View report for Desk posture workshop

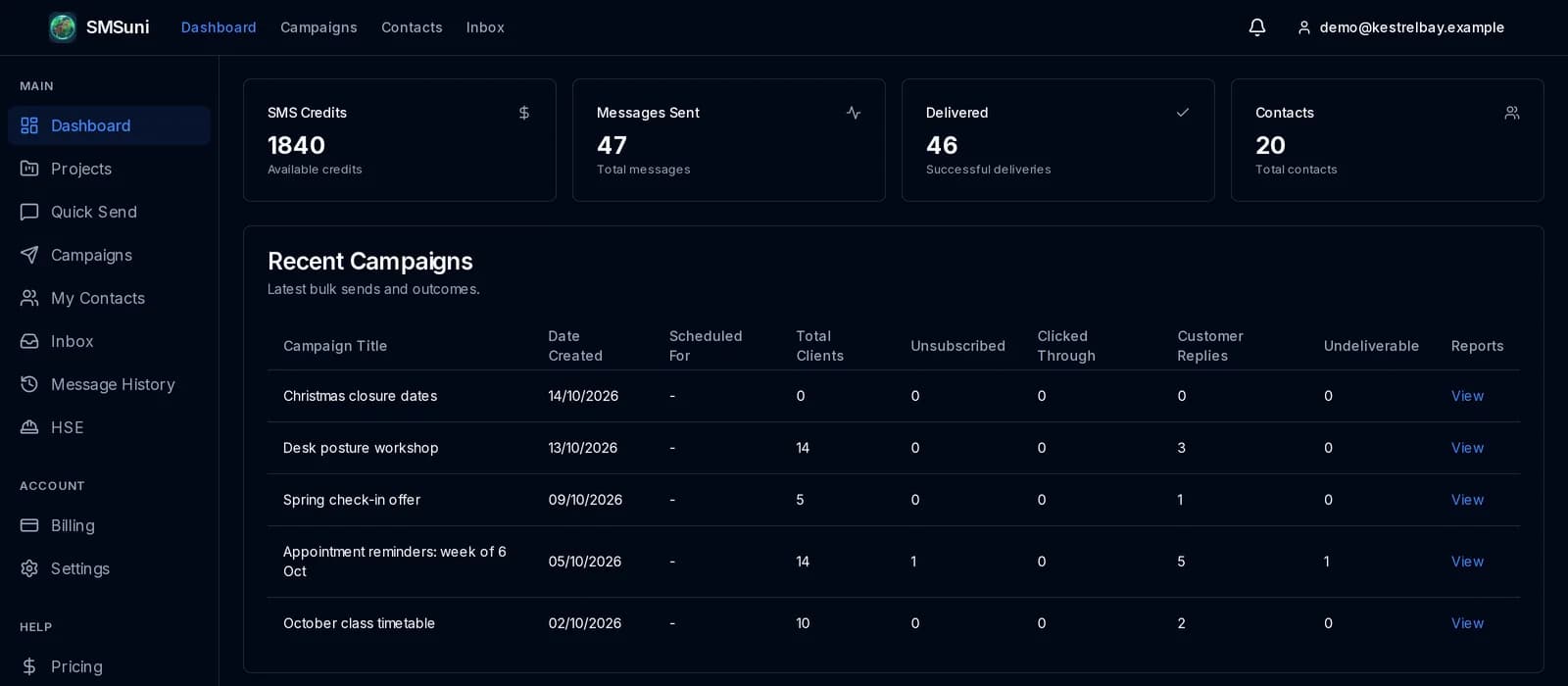click(1467, 448)
